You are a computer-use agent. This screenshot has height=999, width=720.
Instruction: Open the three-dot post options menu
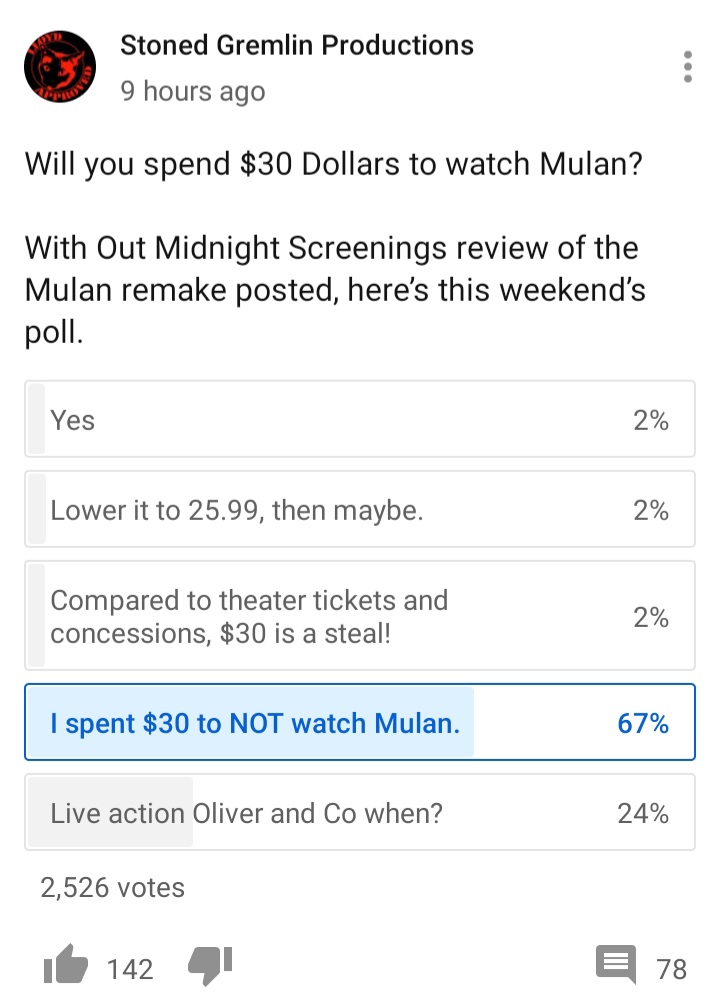coord(687,66)
